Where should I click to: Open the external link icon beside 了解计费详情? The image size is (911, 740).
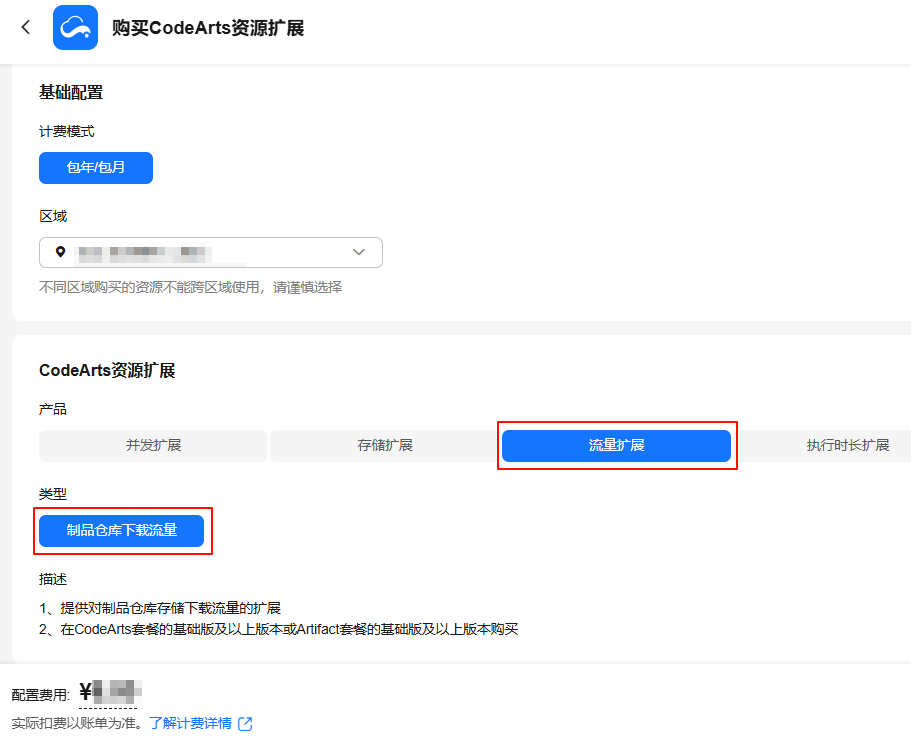245,723
